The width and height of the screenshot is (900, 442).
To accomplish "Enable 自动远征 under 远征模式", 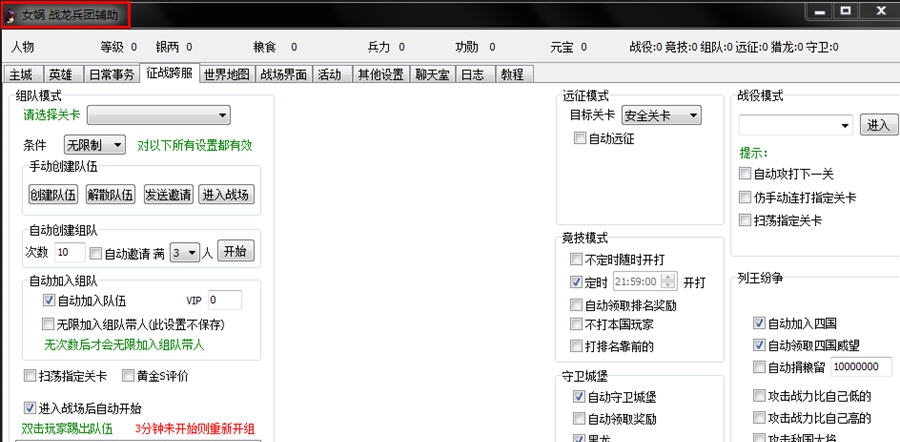I will 580,139.
